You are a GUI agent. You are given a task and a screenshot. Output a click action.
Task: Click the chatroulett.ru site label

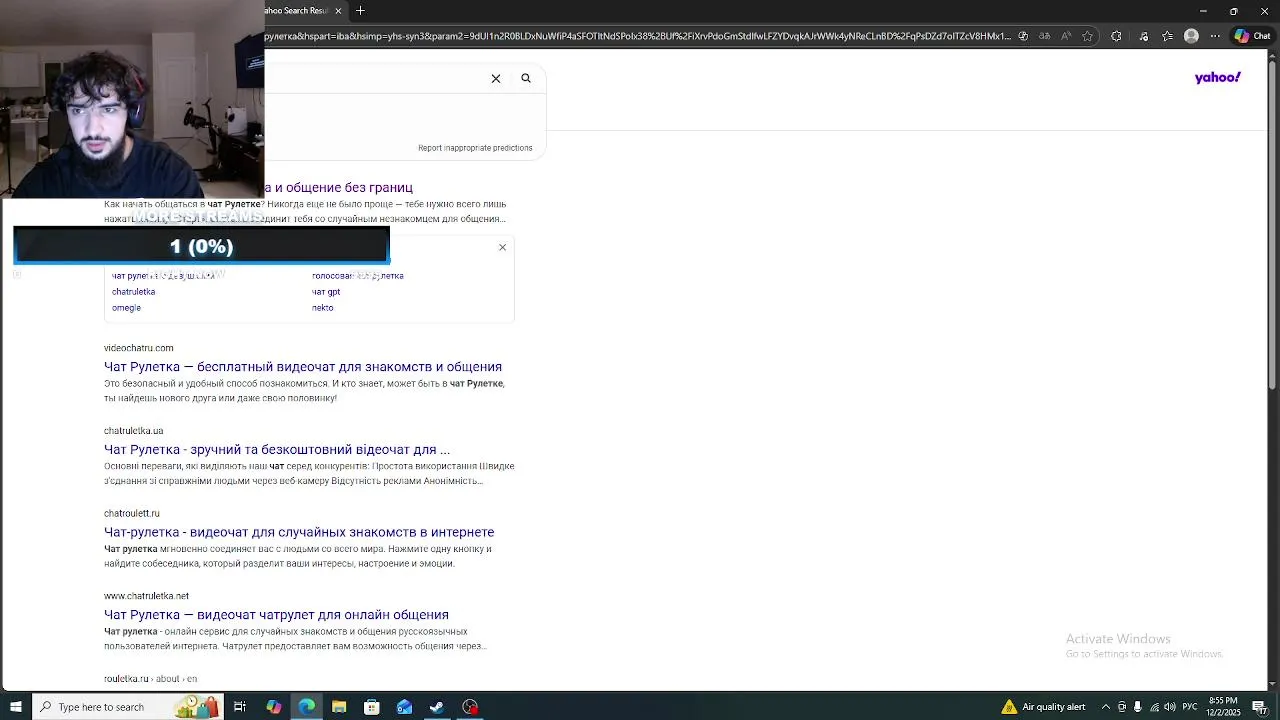click(x=132, y=514)
